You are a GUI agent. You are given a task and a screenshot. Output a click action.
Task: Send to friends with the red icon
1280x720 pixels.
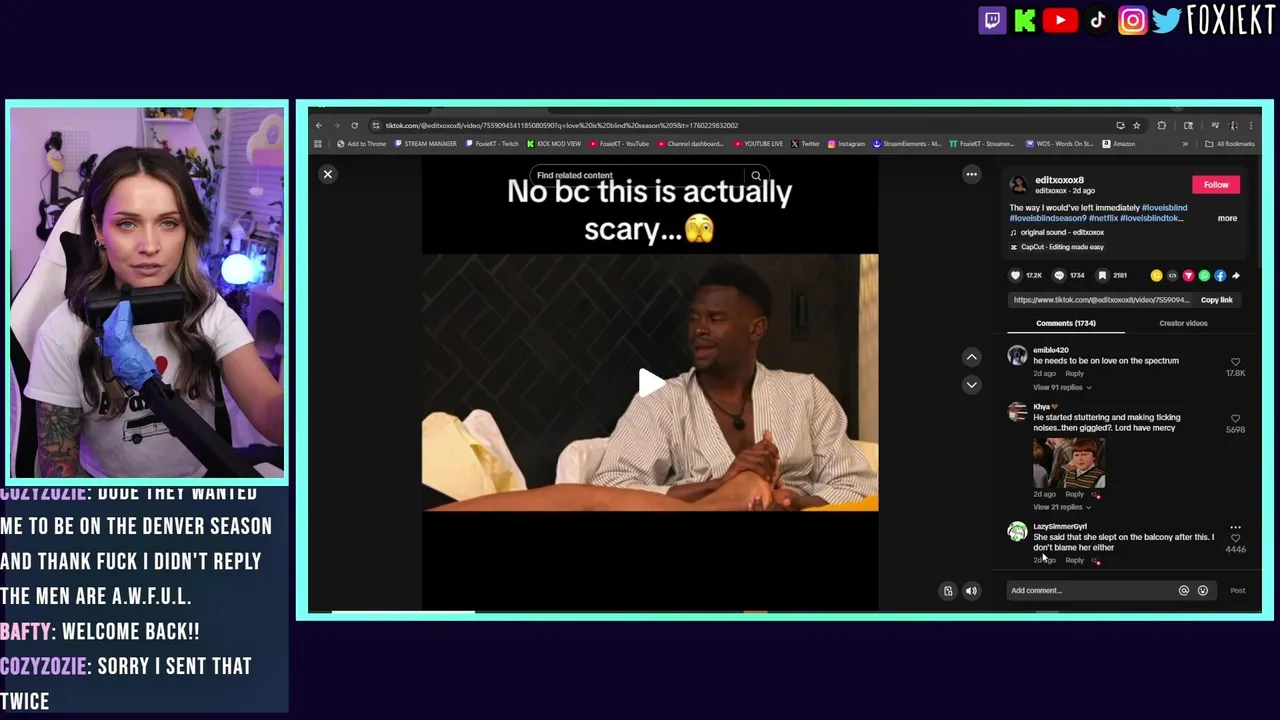(1188, 275)
